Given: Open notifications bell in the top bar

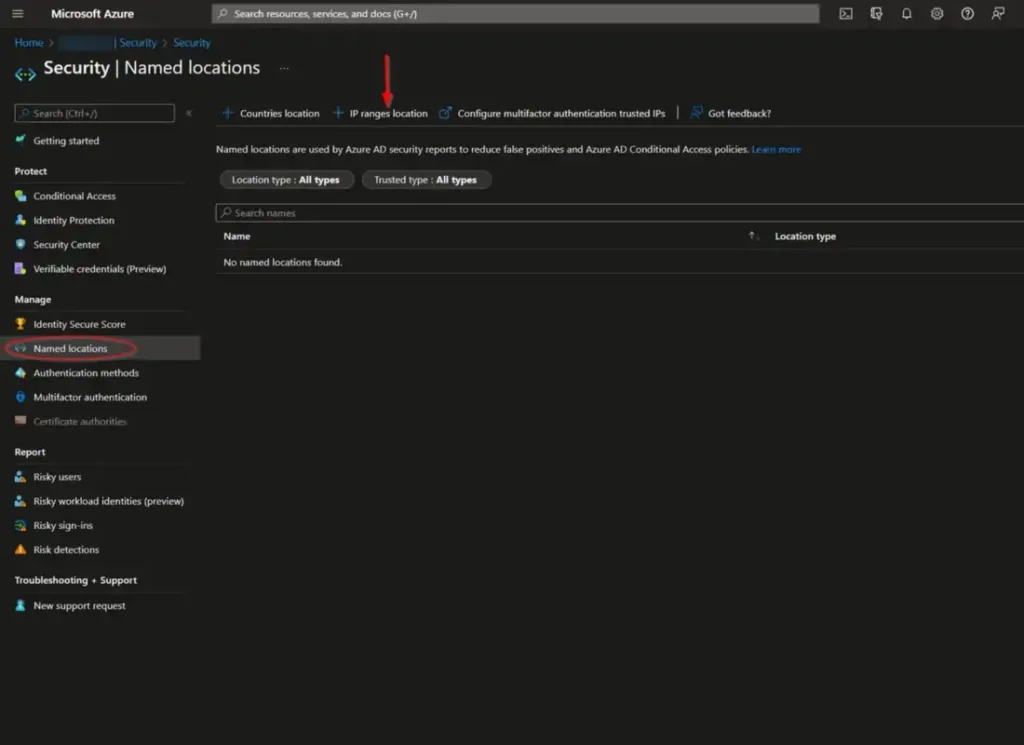Looking at the screenshot, I should coord(904,13).
